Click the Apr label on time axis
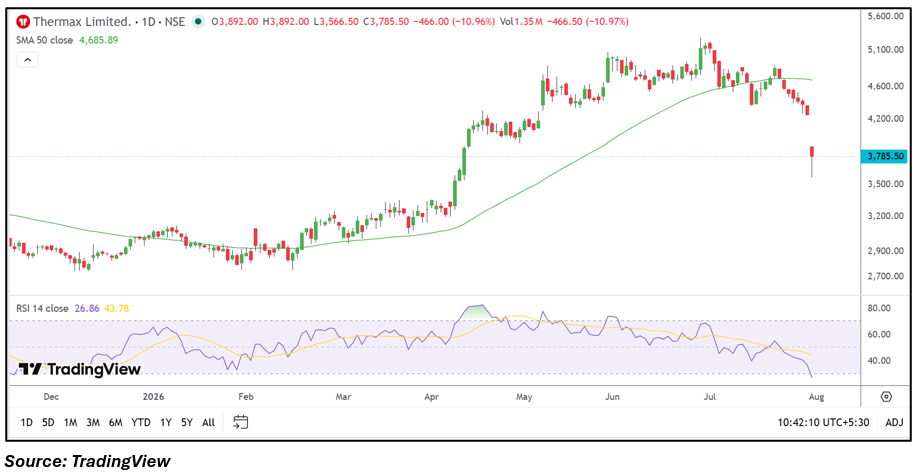 pyautogui.click(x=431, y=397)
